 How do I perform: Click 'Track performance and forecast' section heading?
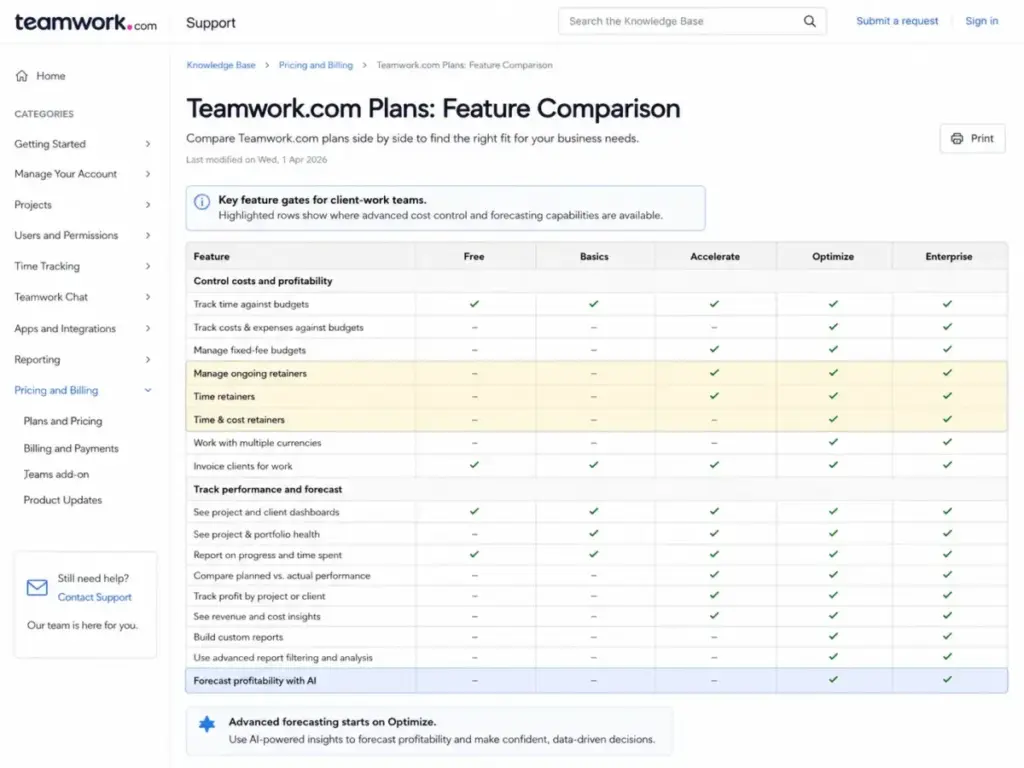(268, 489)
